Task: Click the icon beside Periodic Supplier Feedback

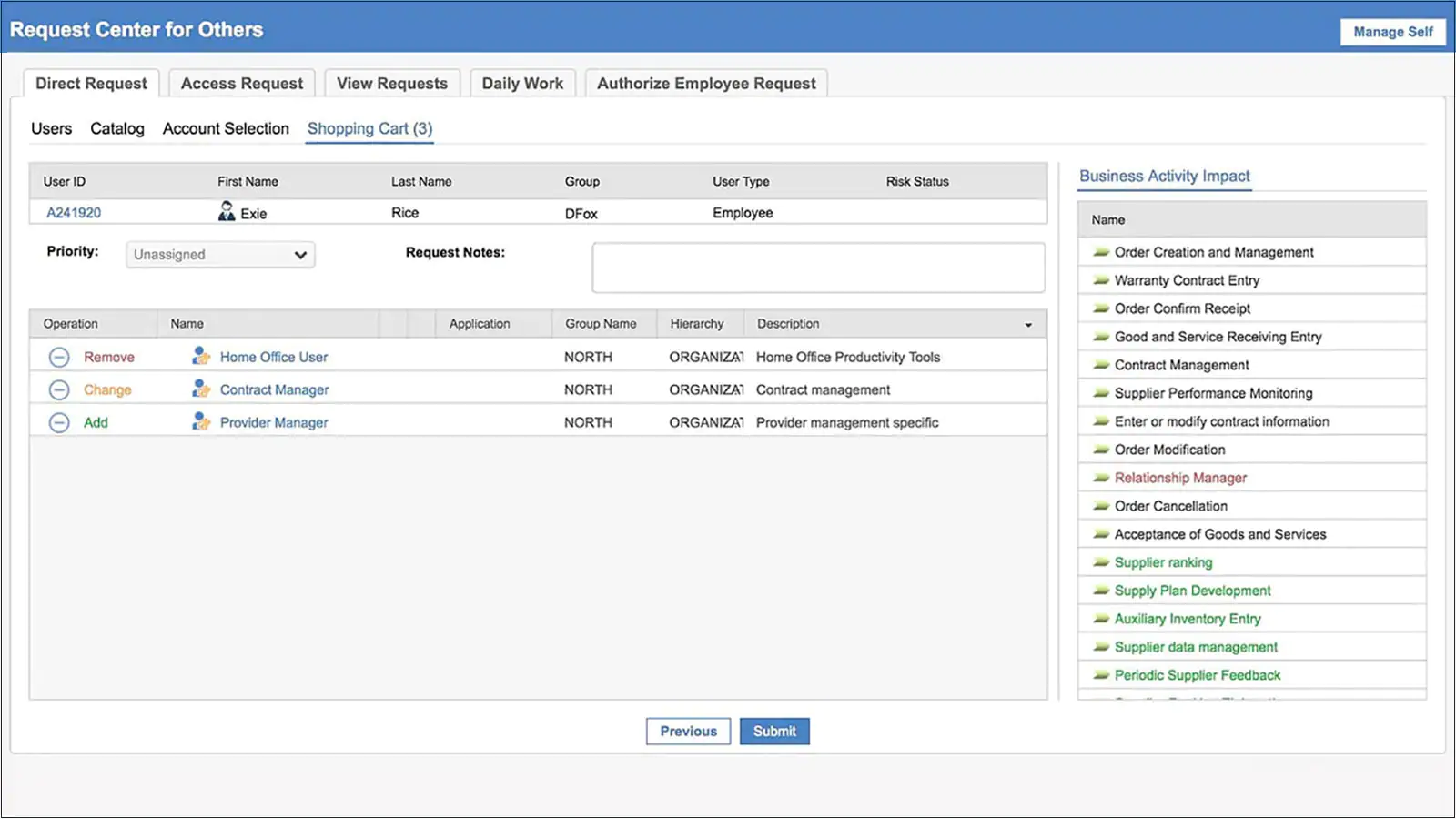Action: 1101,675
